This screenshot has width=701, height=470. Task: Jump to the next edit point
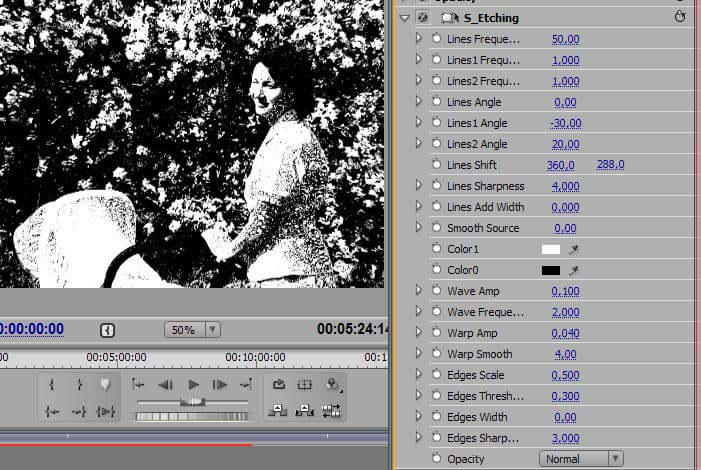(246, 384)
